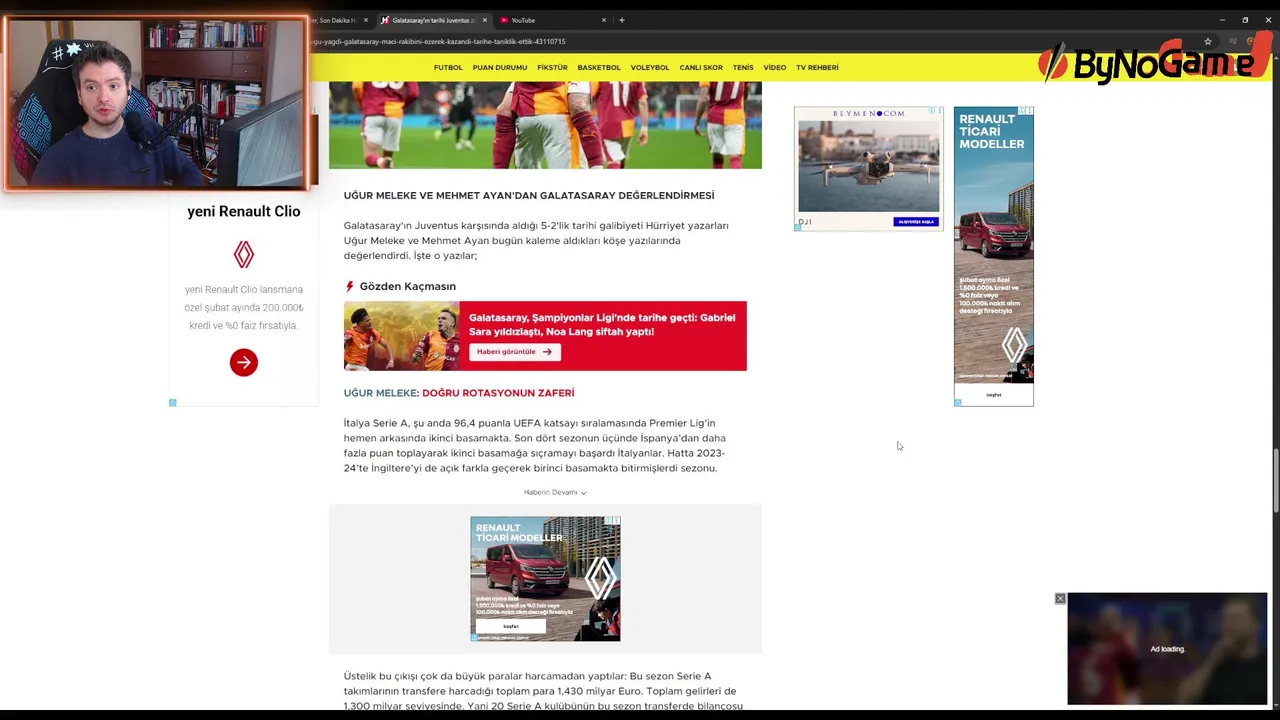Image resolution: width=1280 pixels, height=720 pixels.
Task: Open the PUAN DURUMU menu item
Action: point(500,68)
